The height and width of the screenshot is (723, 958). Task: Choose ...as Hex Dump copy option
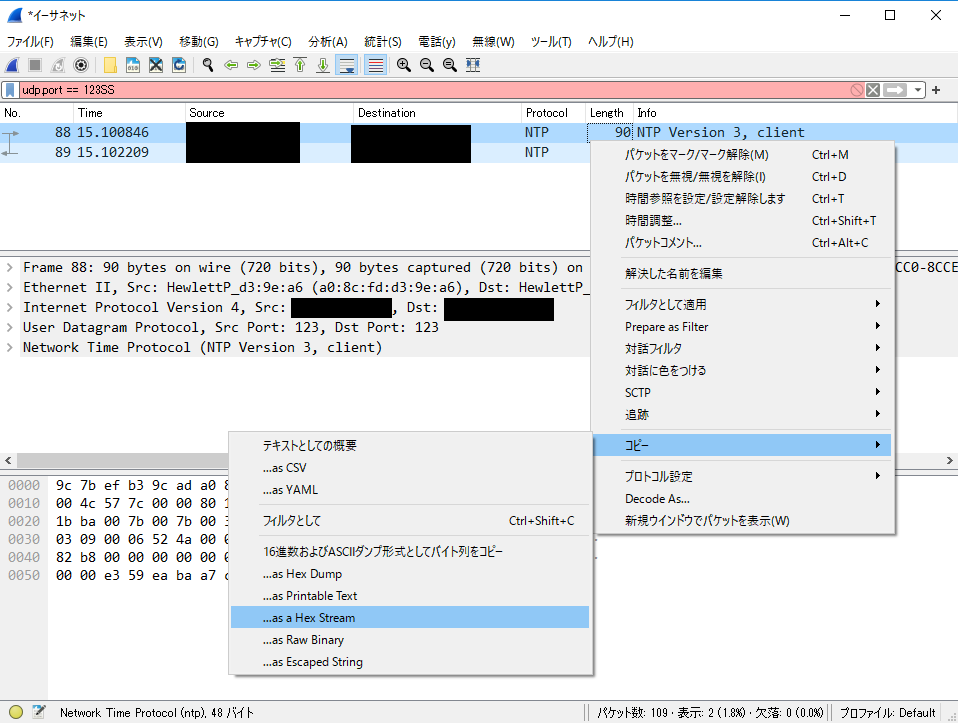tap(409, 573)
